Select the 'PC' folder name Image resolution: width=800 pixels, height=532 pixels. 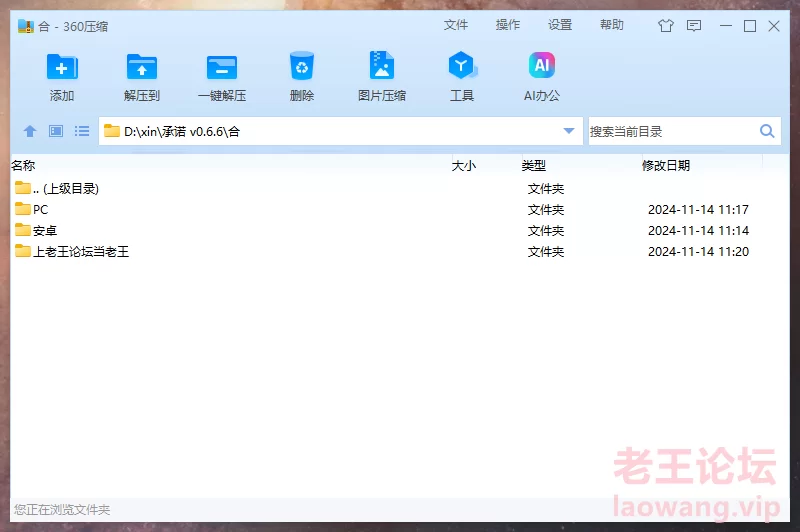tap(40, 210)
